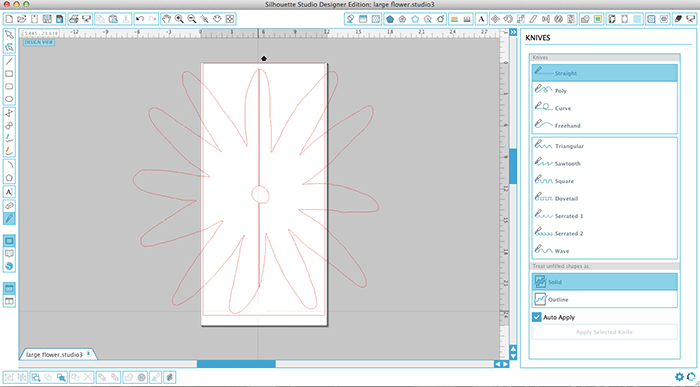Click the scroll up arrow above the scroll down arrow
The image size is (700, 387).
(513, 349)
